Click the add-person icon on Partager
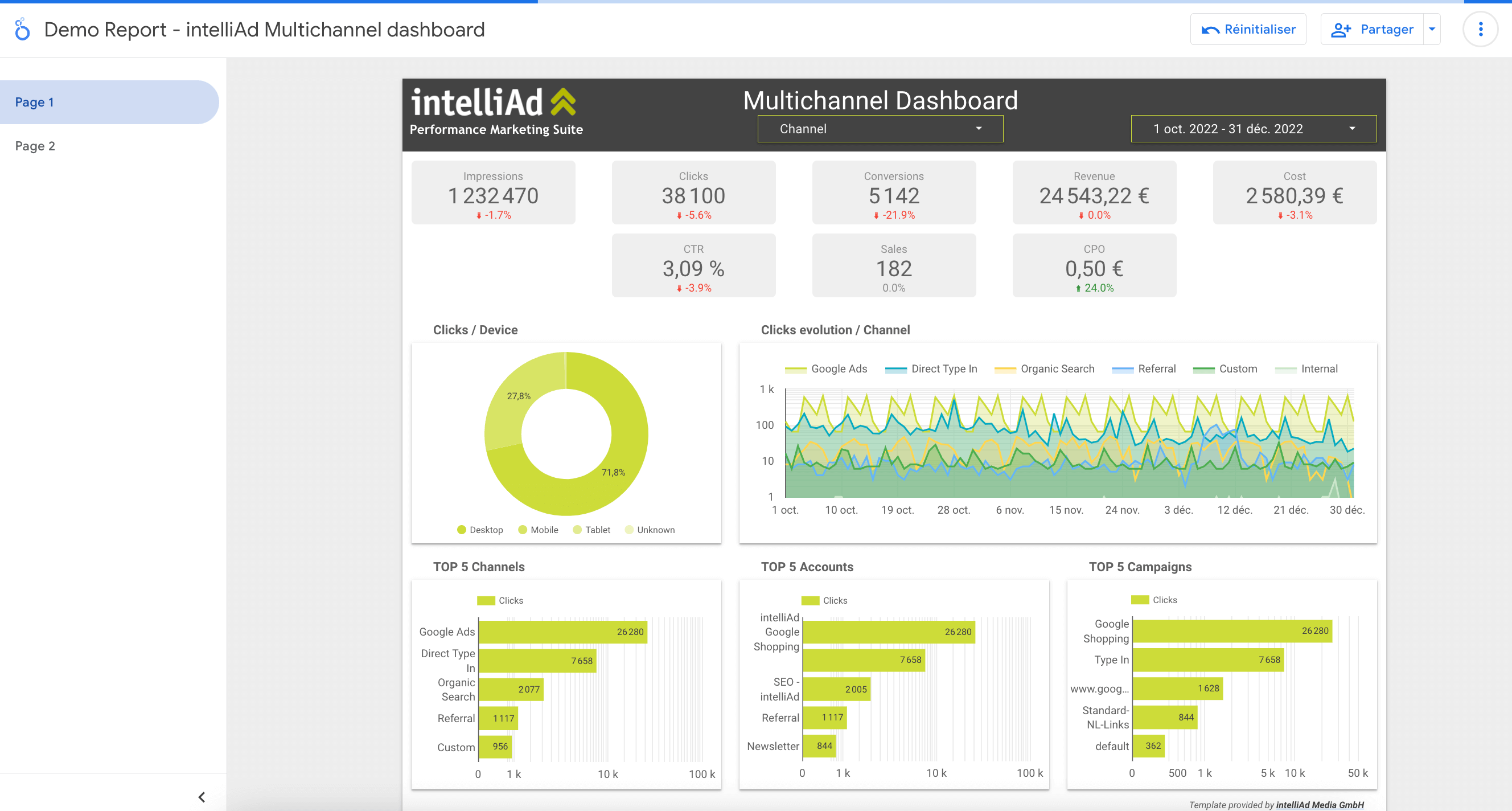Screen dimensions: 1512x811 [1341, 30]
